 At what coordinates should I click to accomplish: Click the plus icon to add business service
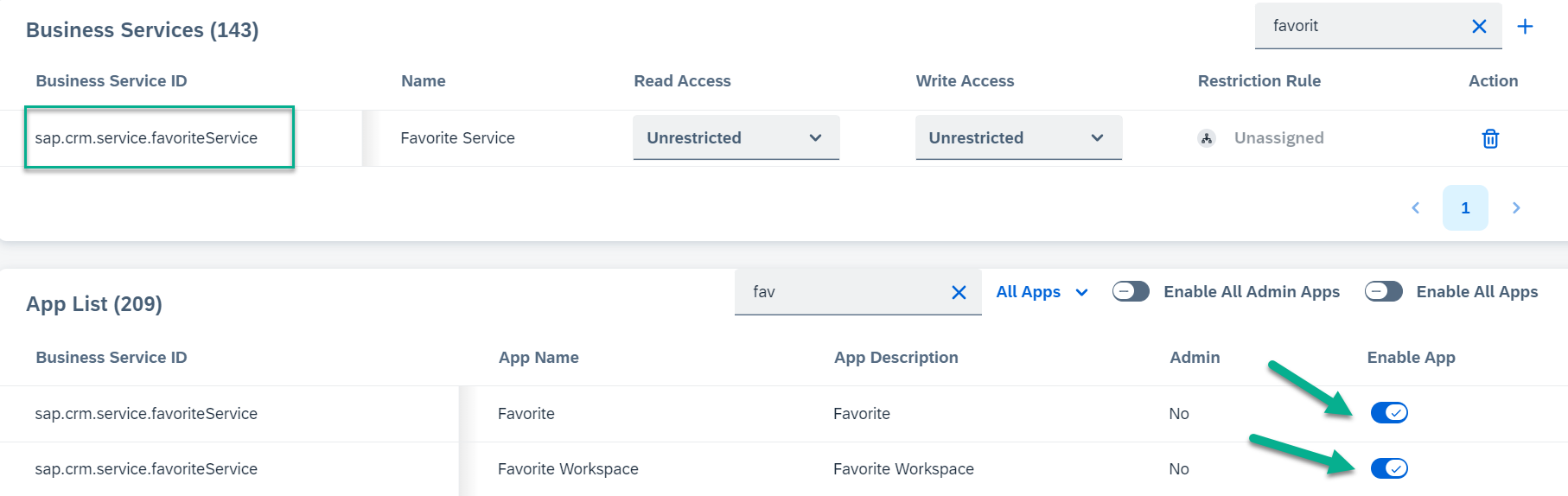1525,26
